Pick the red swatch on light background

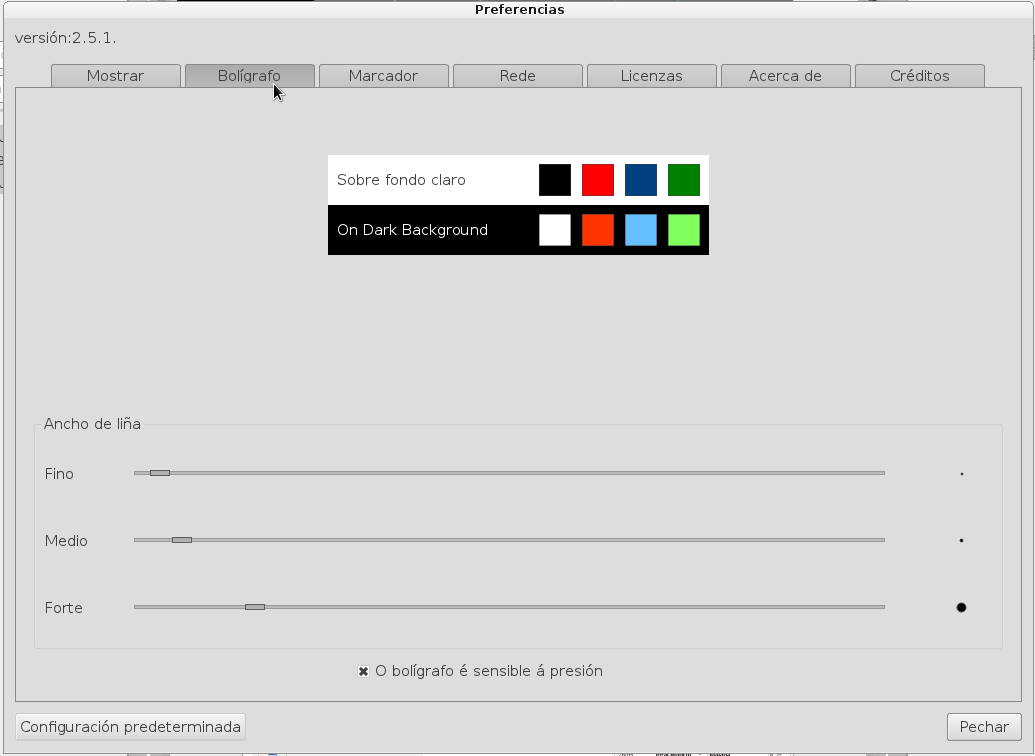click(x=597, y=180)
